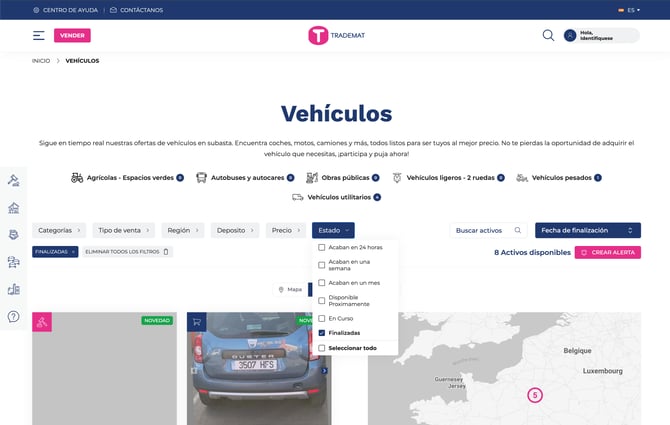Check Acaban en una semana
The image size is (670, 425).
click(322, 265)
